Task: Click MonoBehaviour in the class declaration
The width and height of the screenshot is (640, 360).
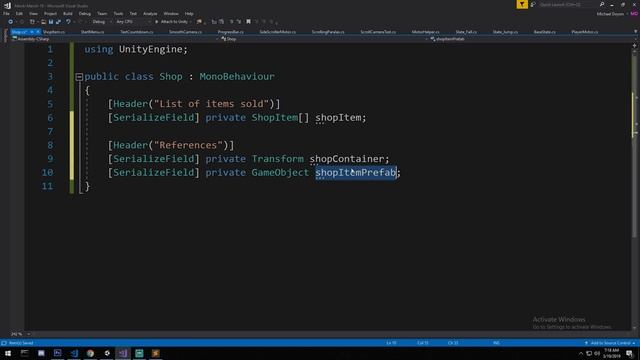Action: tap(237, 76)
